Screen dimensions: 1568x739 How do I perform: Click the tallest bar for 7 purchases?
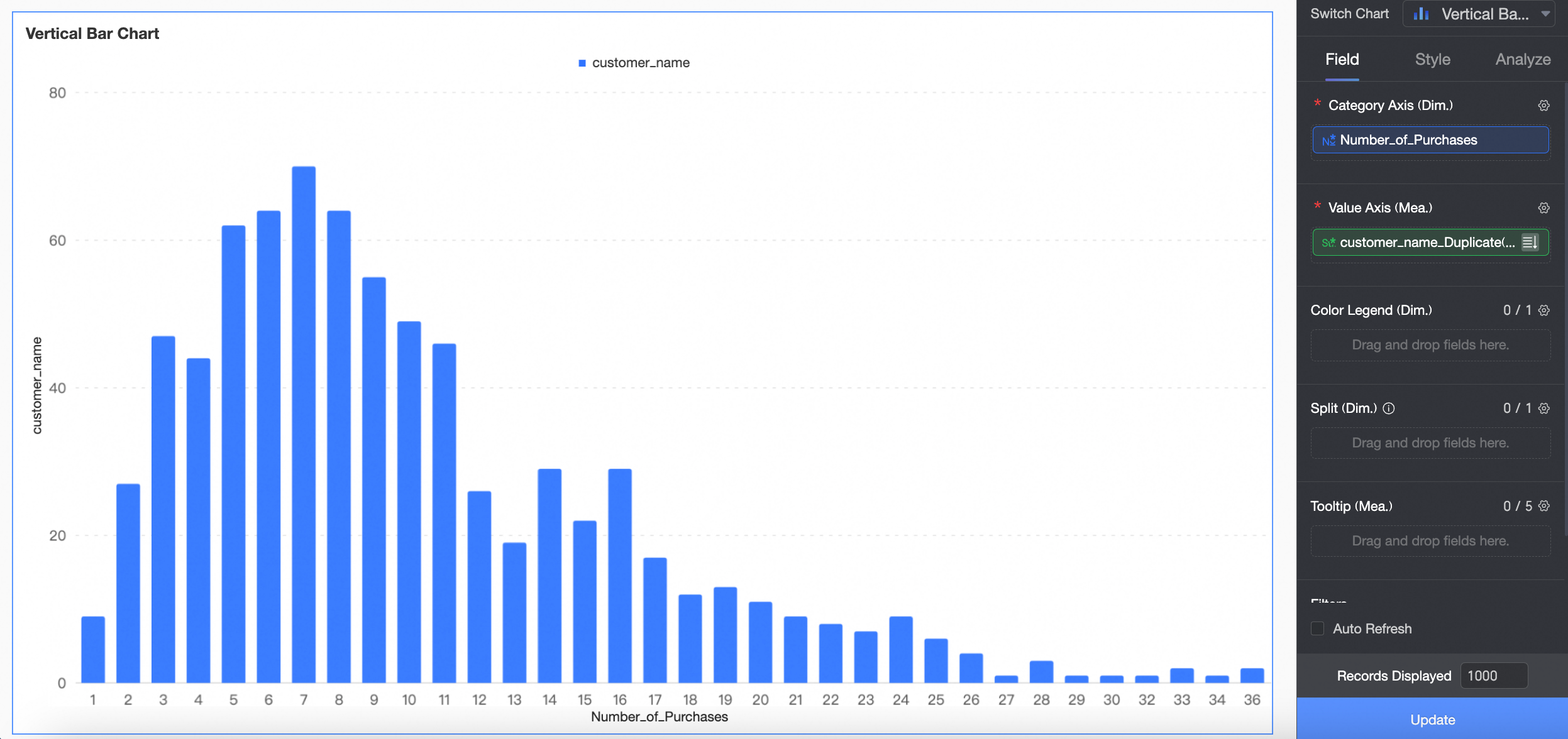304,424
